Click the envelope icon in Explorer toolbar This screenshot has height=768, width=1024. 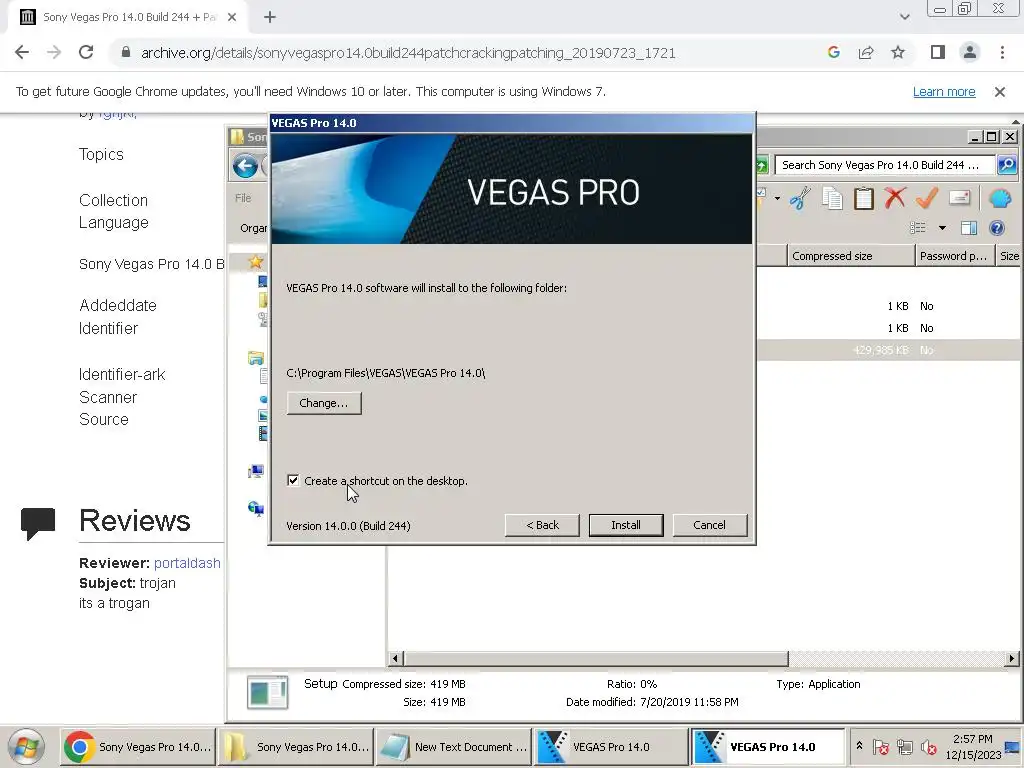tap(959, 197)
